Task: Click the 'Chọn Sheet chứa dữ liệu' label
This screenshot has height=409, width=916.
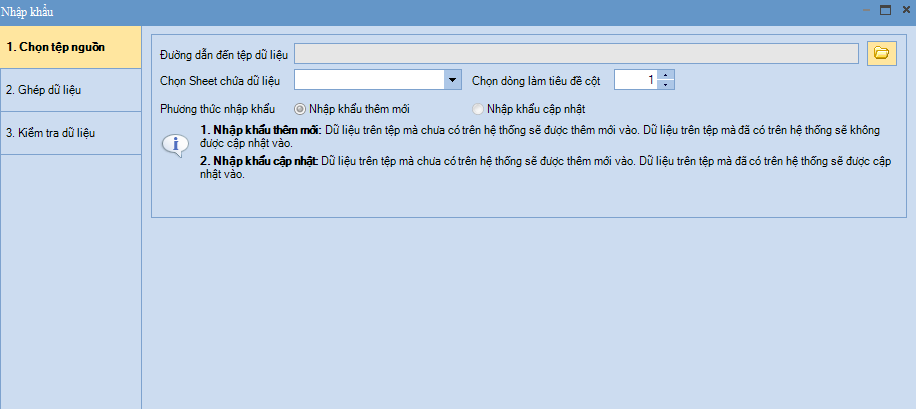Action: click(220, 81)
